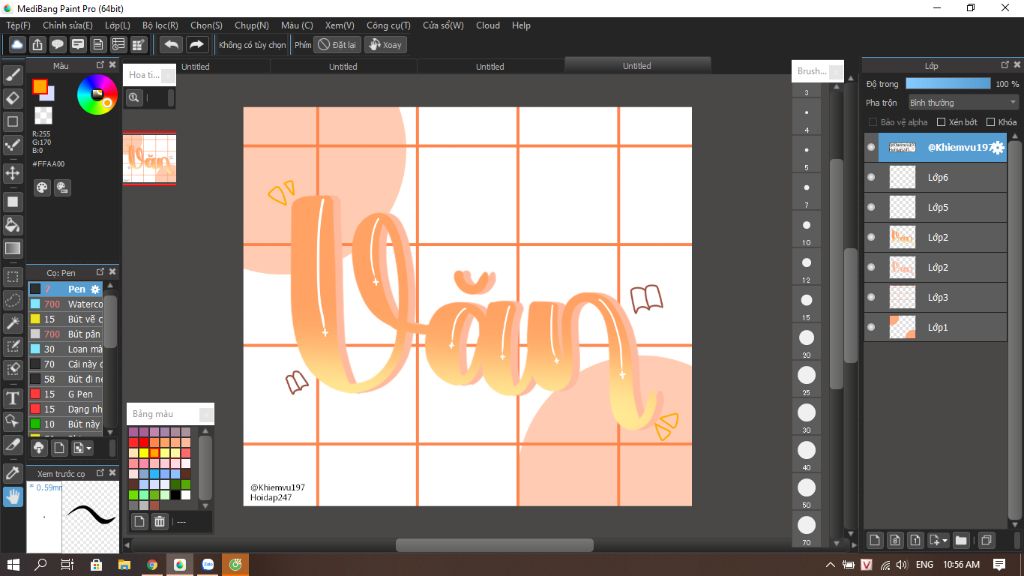The height and width of the screenshot is (576, 1024).
Task: Hide the Lớp6 layer
Action: [871, 177]
